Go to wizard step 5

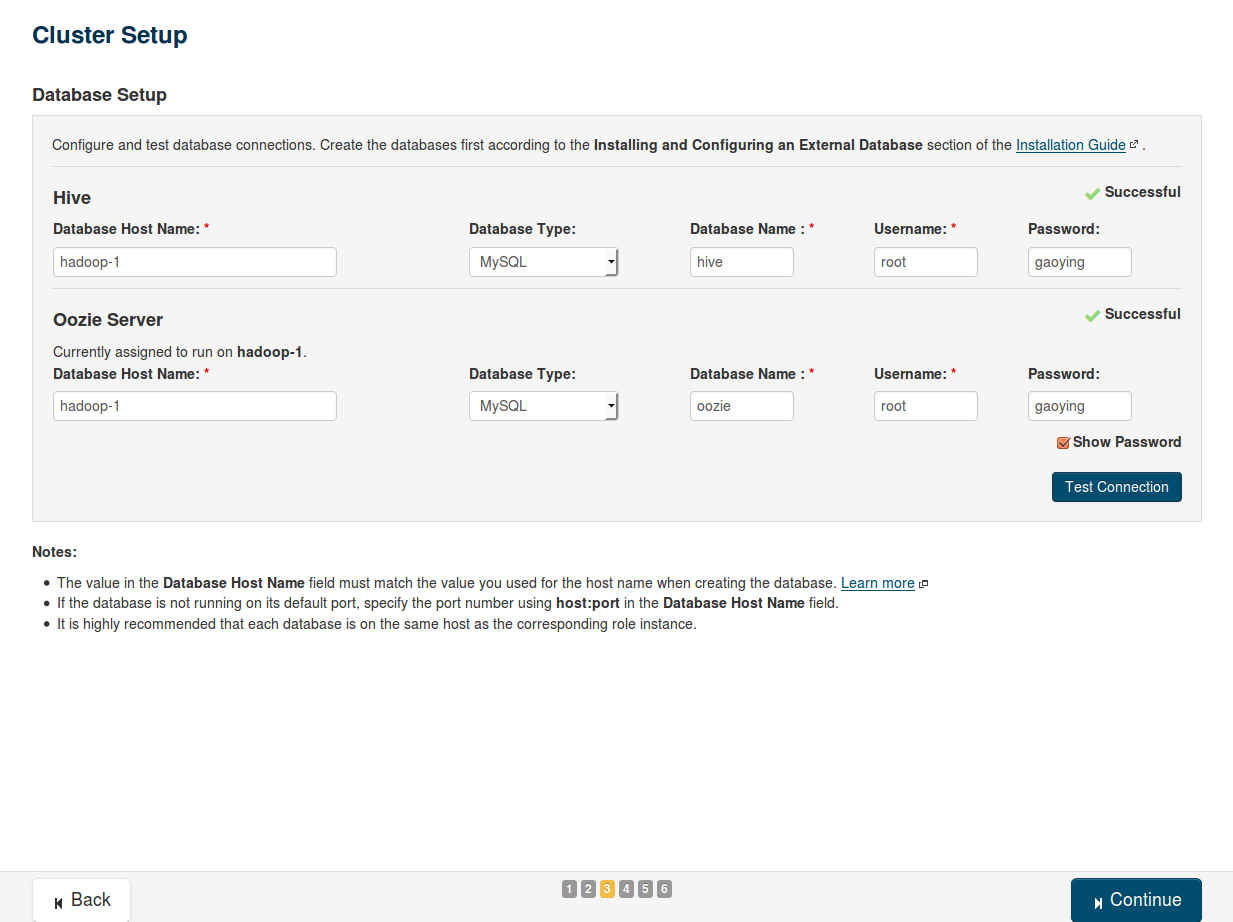tap(645, 889)
